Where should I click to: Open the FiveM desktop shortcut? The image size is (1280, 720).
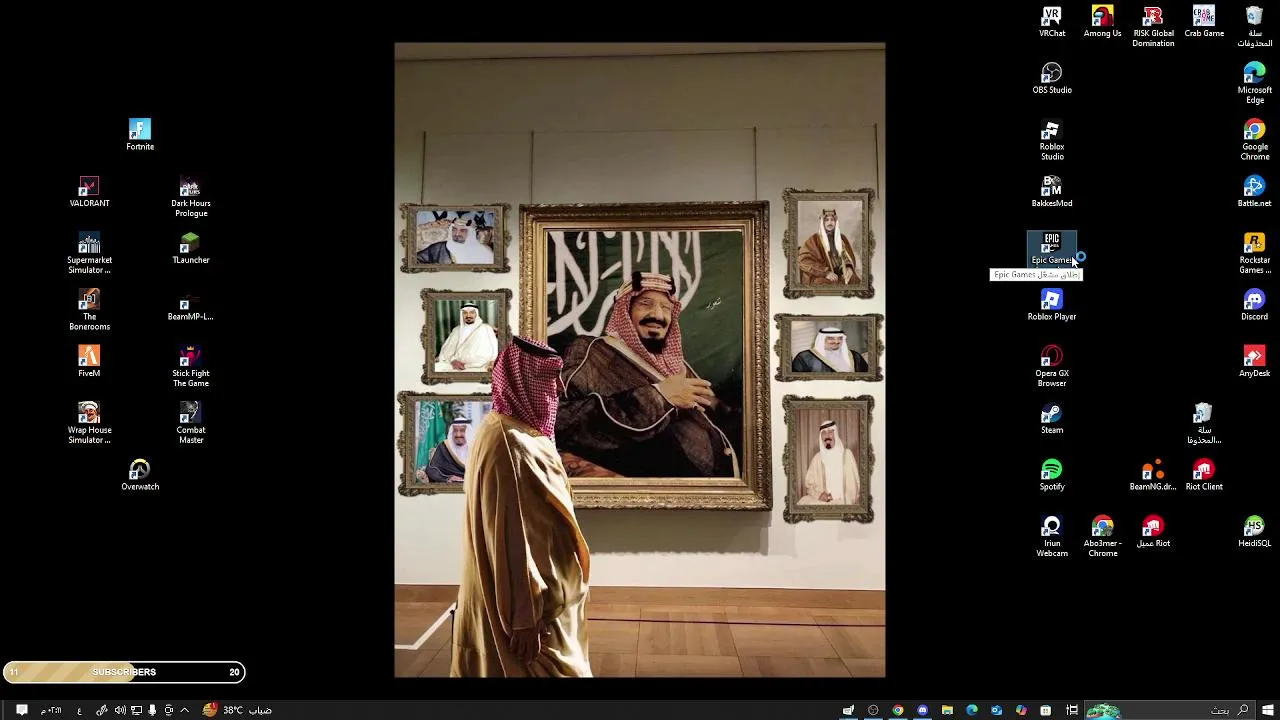[89, 362]
